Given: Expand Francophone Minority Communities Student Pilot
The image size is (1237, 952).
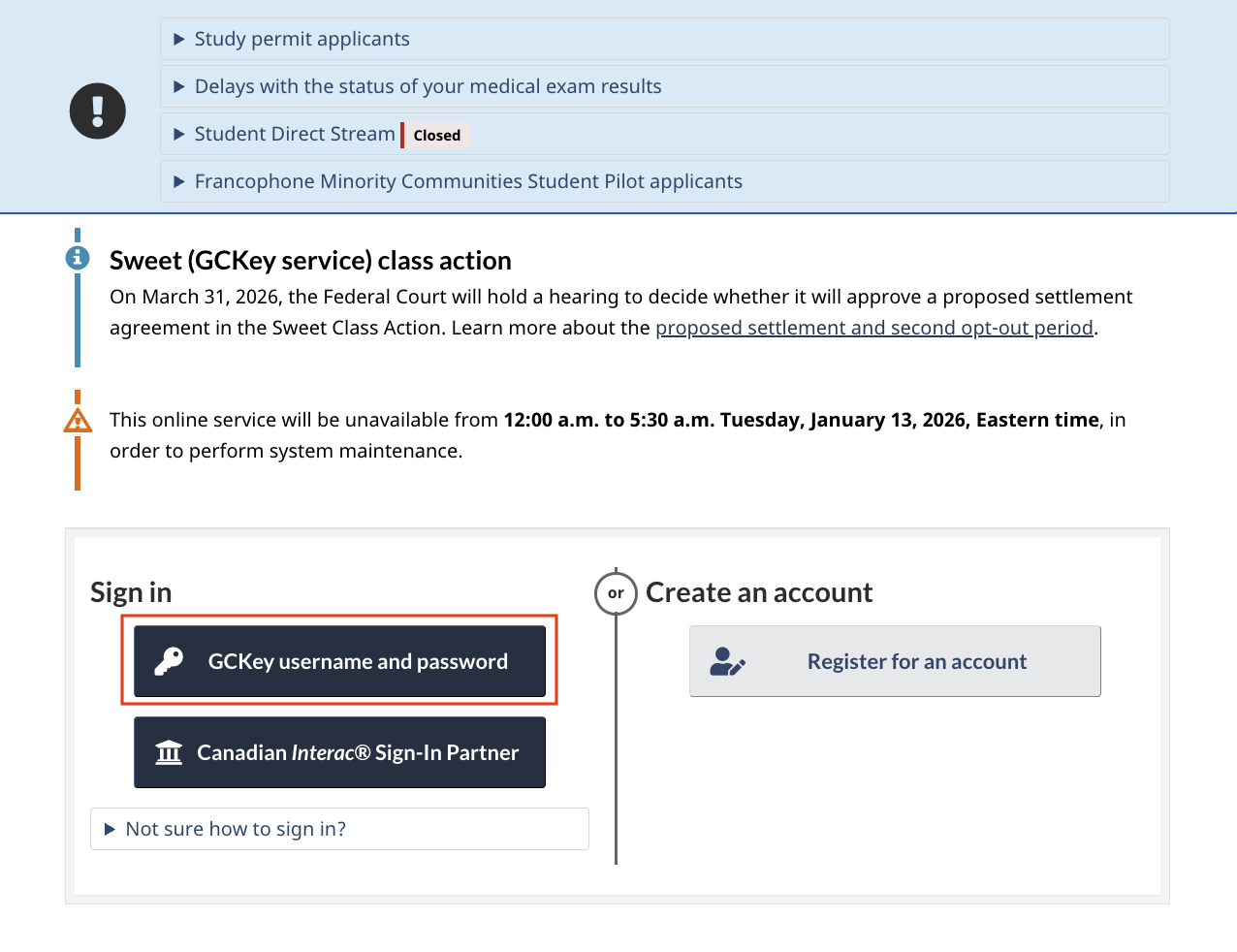Looking at the screenshot, I should click(x=468, y=181).
